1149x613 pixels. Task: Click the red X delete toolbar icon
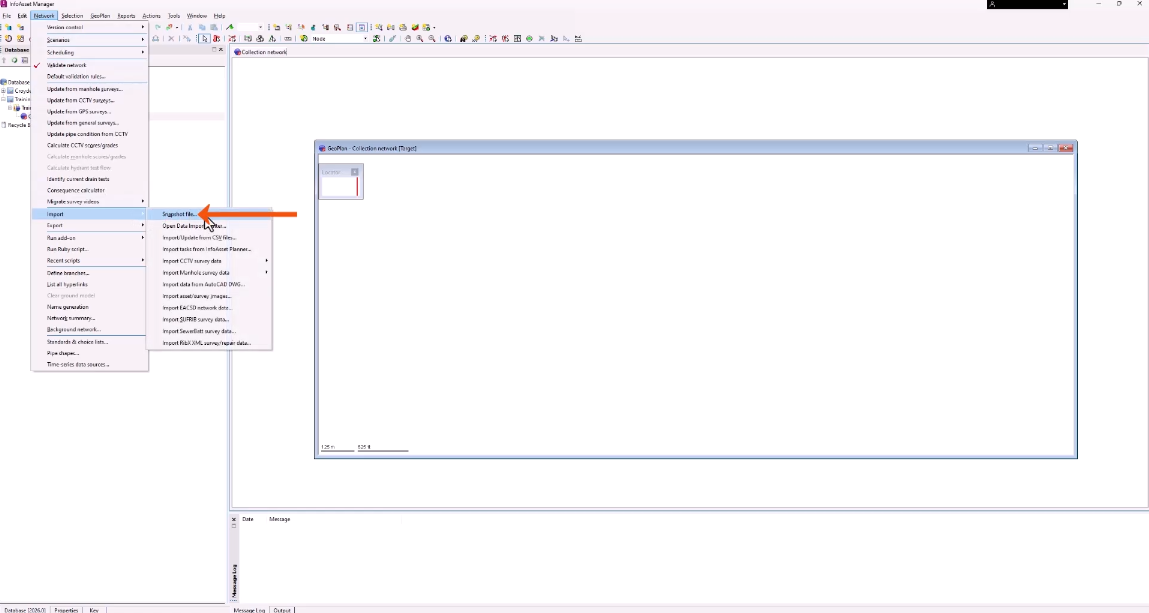click(x=170, y=38)
